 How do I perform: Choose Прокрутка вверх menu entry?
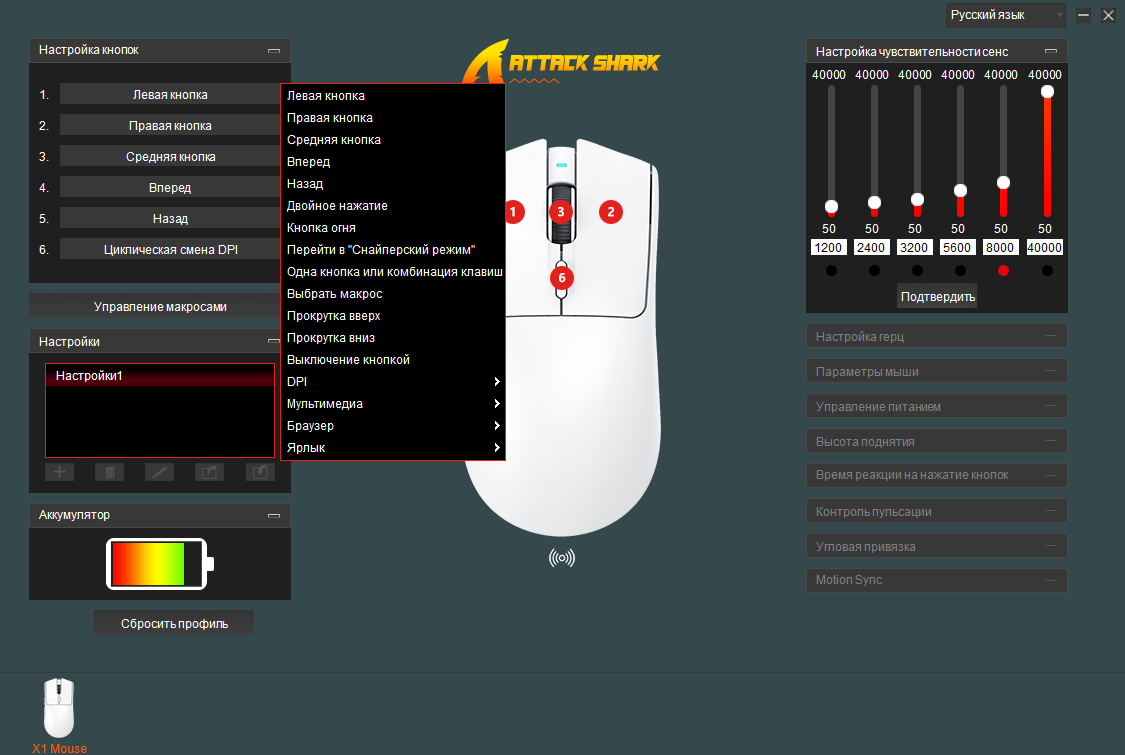point(393,316)
